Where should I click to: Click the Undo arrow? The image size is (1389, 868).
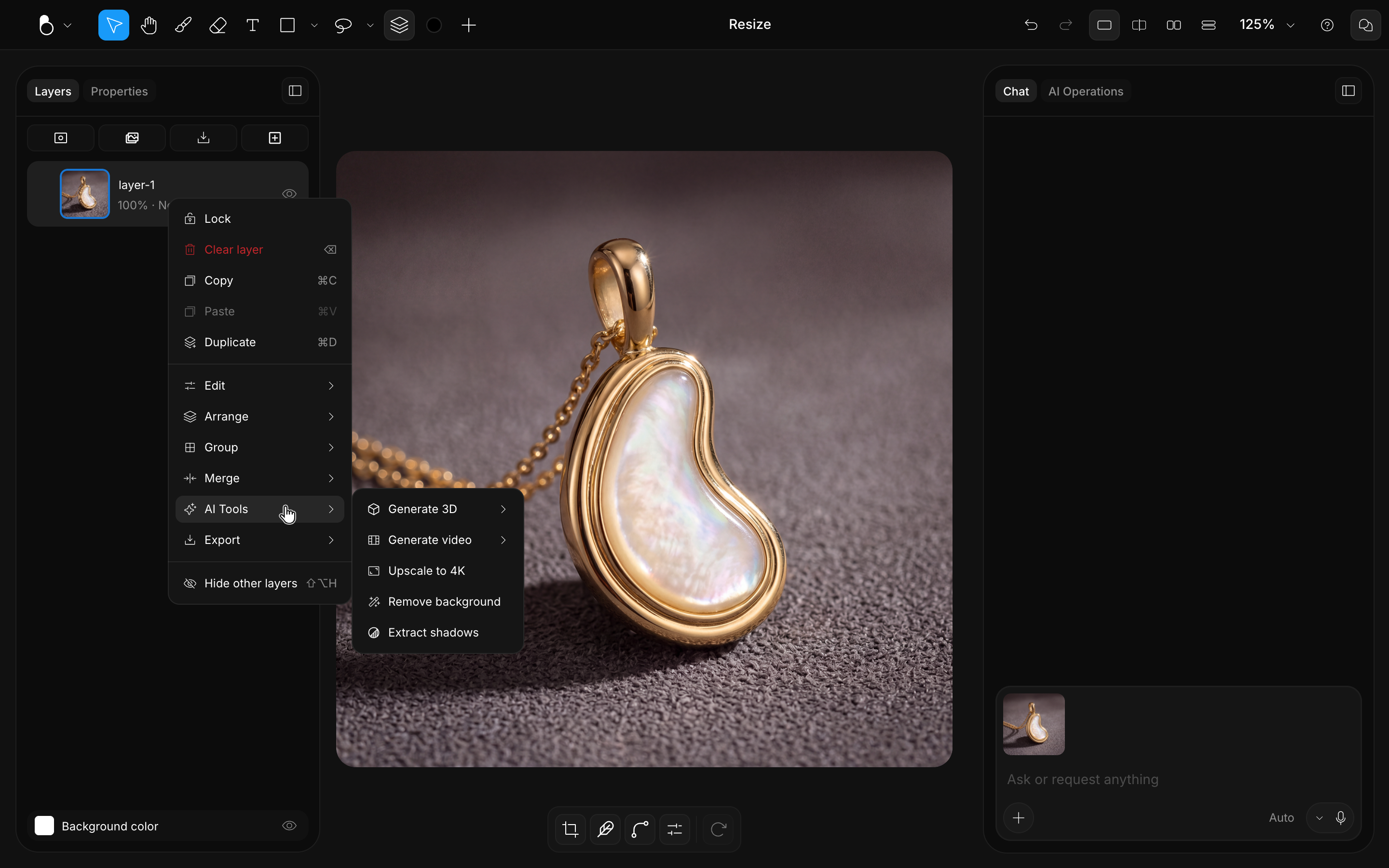click(x=1031, y=25)
